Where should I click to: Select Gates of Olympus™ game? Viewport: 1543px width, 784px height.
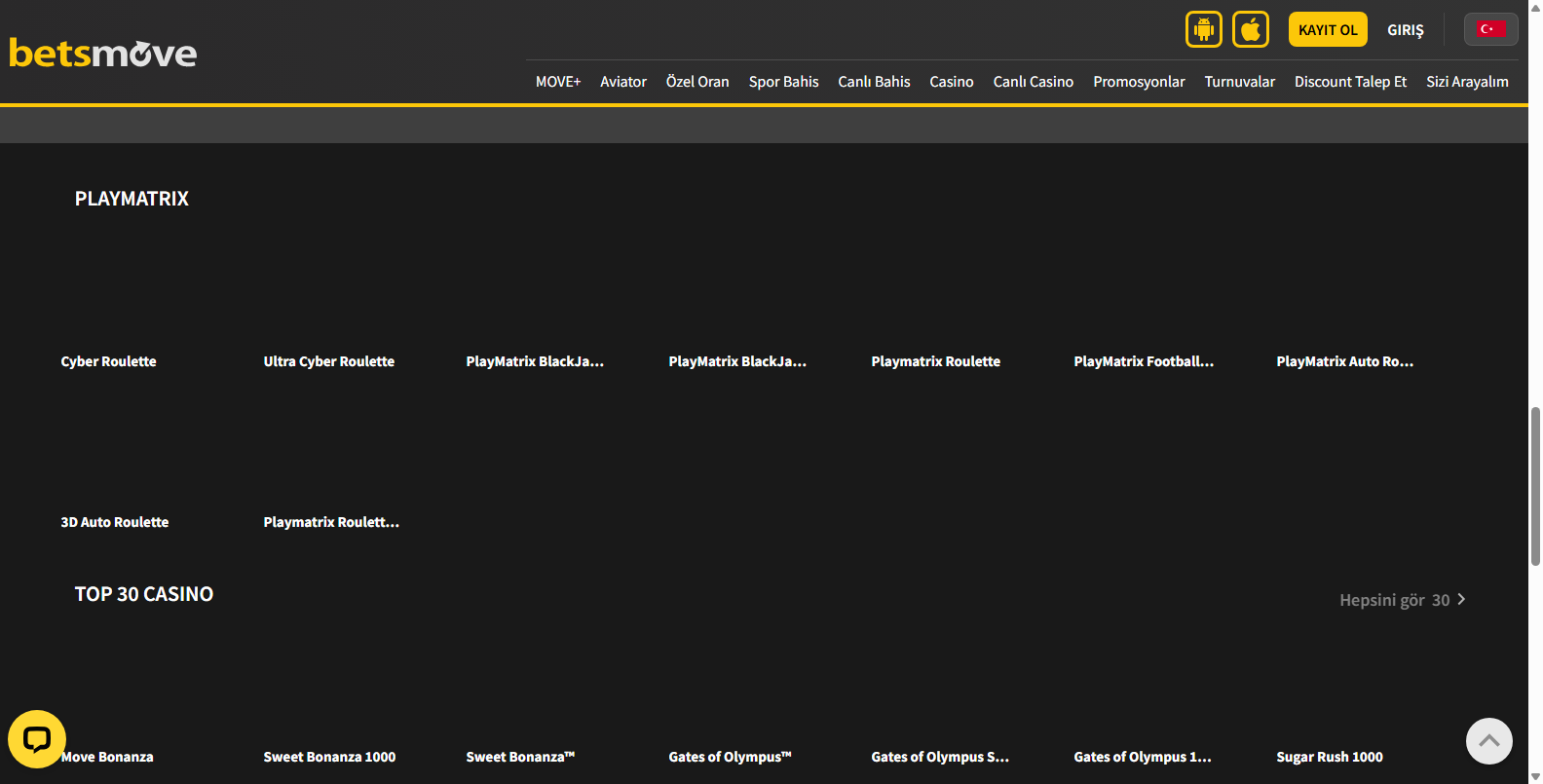point(731,757)
